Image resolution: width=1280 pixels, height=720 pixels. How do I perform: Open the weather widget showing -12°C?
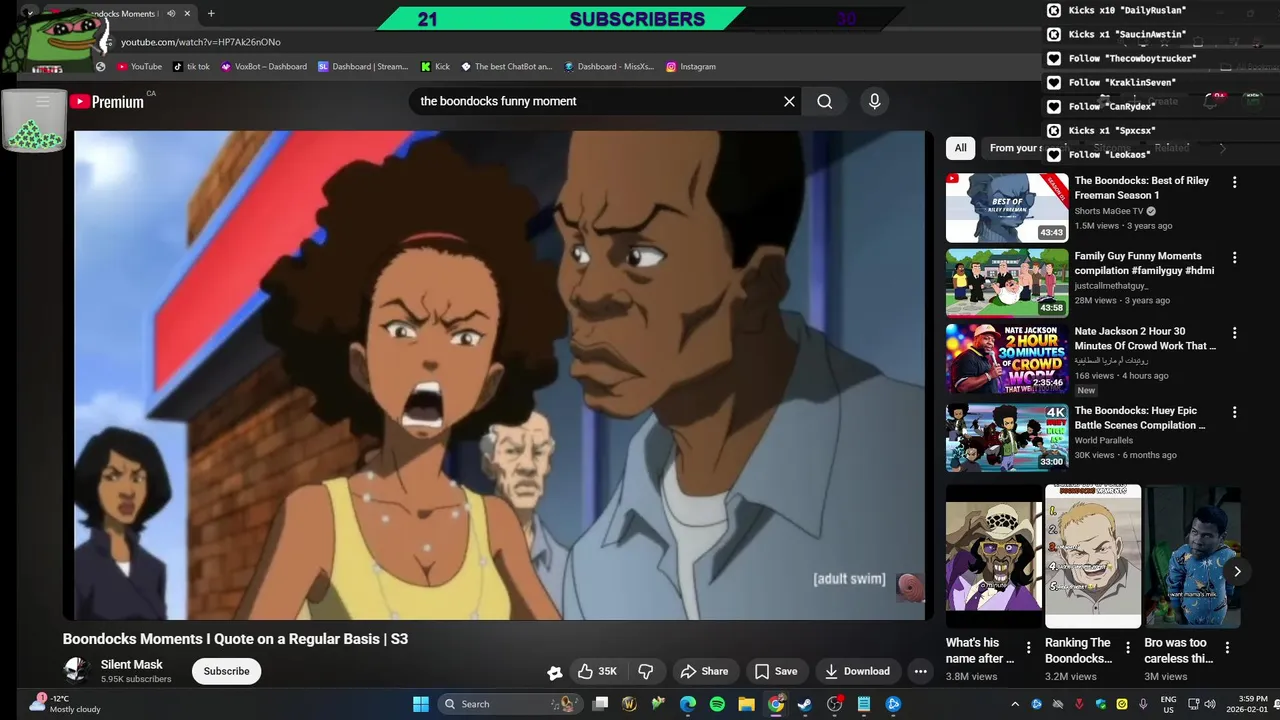(x=66, y=704)
